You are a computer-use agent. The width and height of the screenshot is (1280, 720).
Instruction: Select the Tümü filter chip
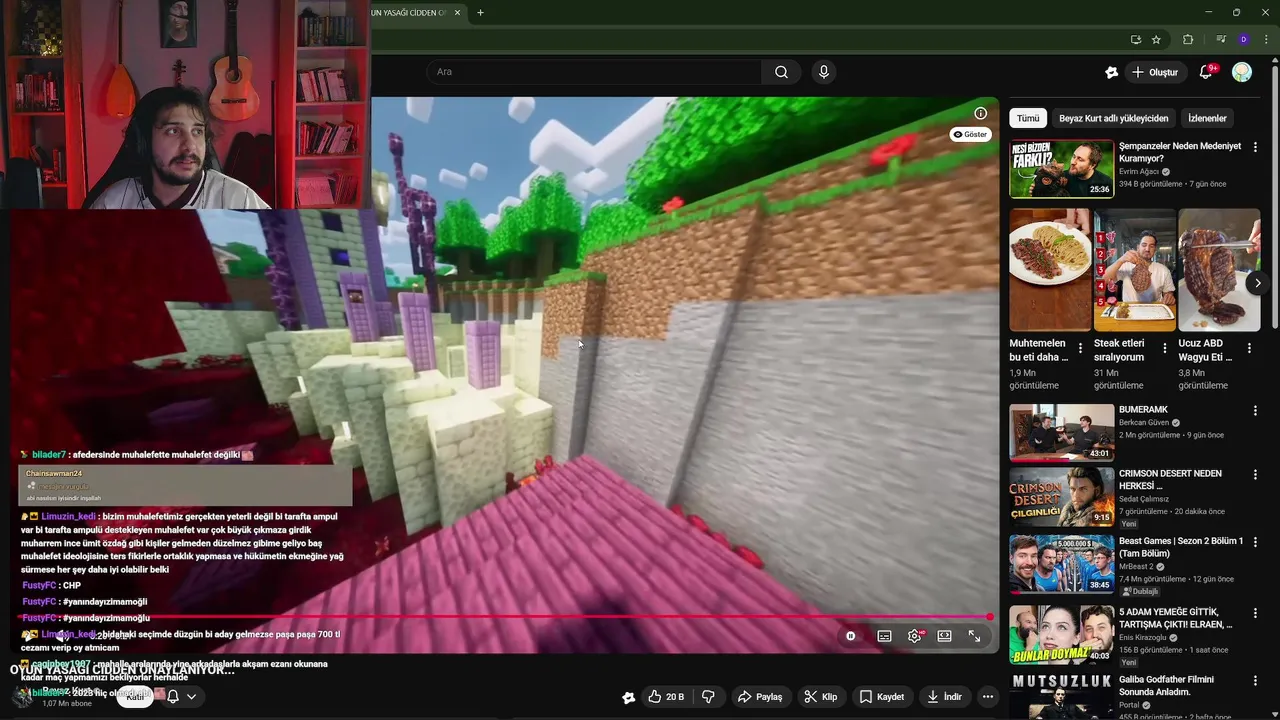tap(1028, 118)
